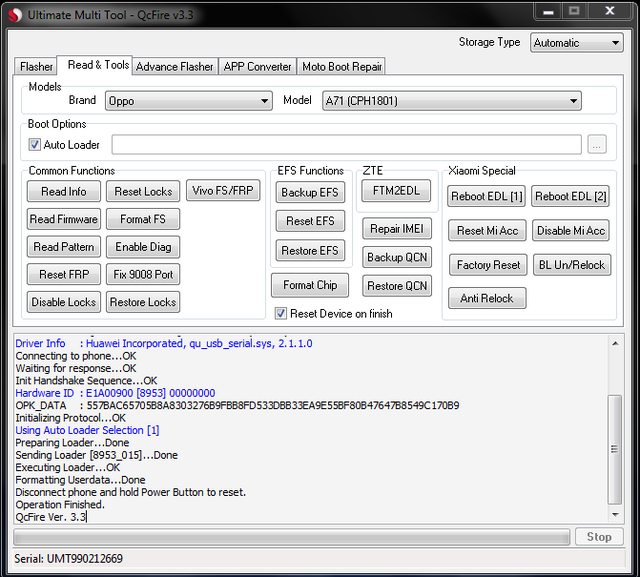Click the Fix 9008 Port button
This screenshot has width=640, height=577.
tap(143, 274)
